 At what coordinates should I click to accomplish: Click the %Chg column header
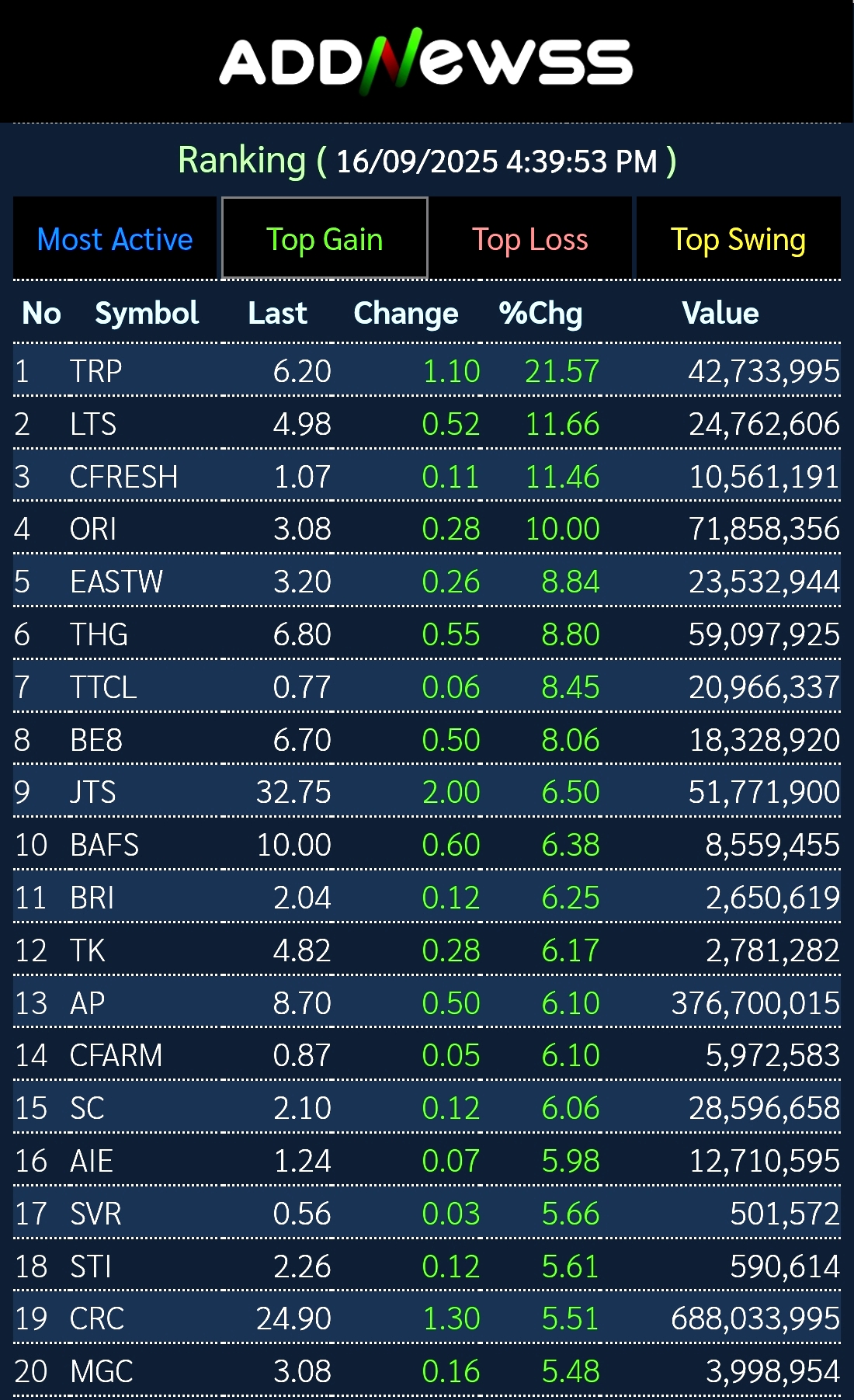point(540,313)
